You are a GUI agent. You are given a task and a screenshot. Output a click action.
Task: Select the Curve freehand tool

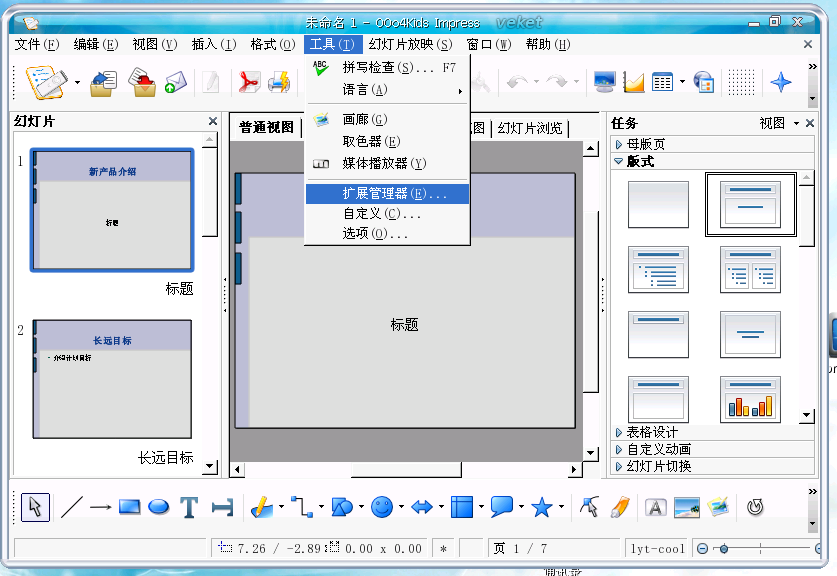click(261, 507)
